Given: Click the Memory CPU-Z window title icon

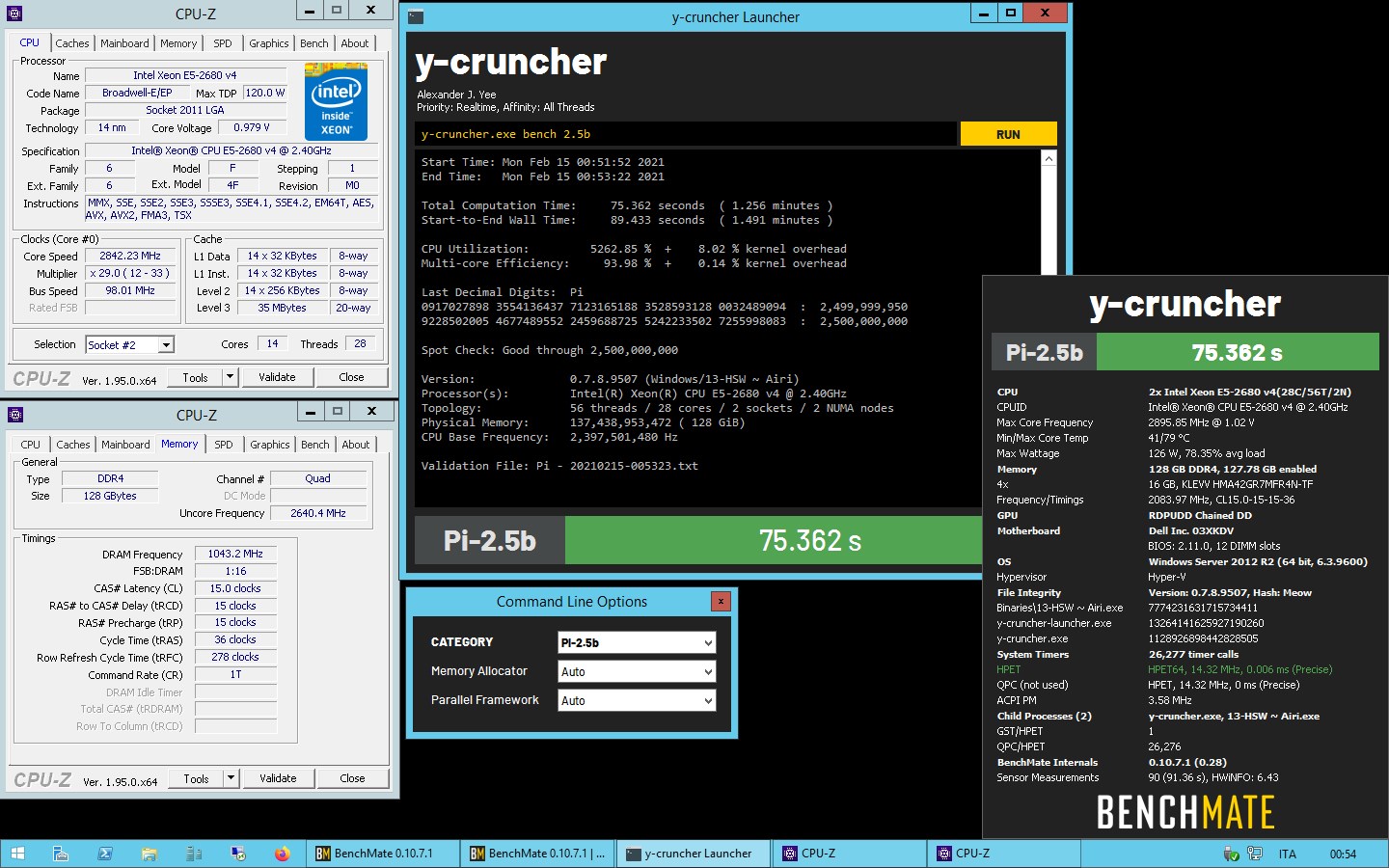Looking at the screenshot, I should point(14,415).
